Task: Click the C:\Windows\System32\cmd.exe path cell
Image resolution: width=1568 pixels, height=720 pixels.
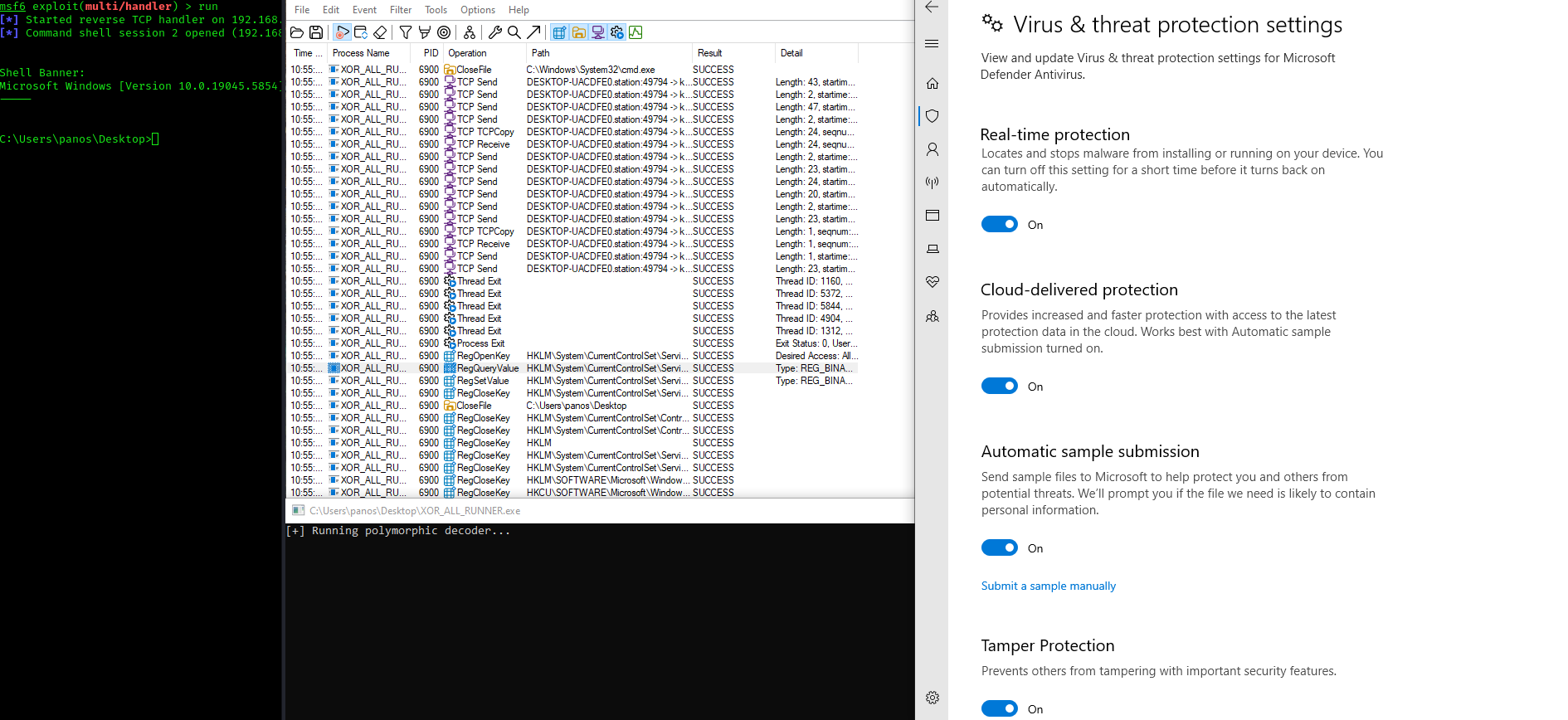Action: point(591,70)
